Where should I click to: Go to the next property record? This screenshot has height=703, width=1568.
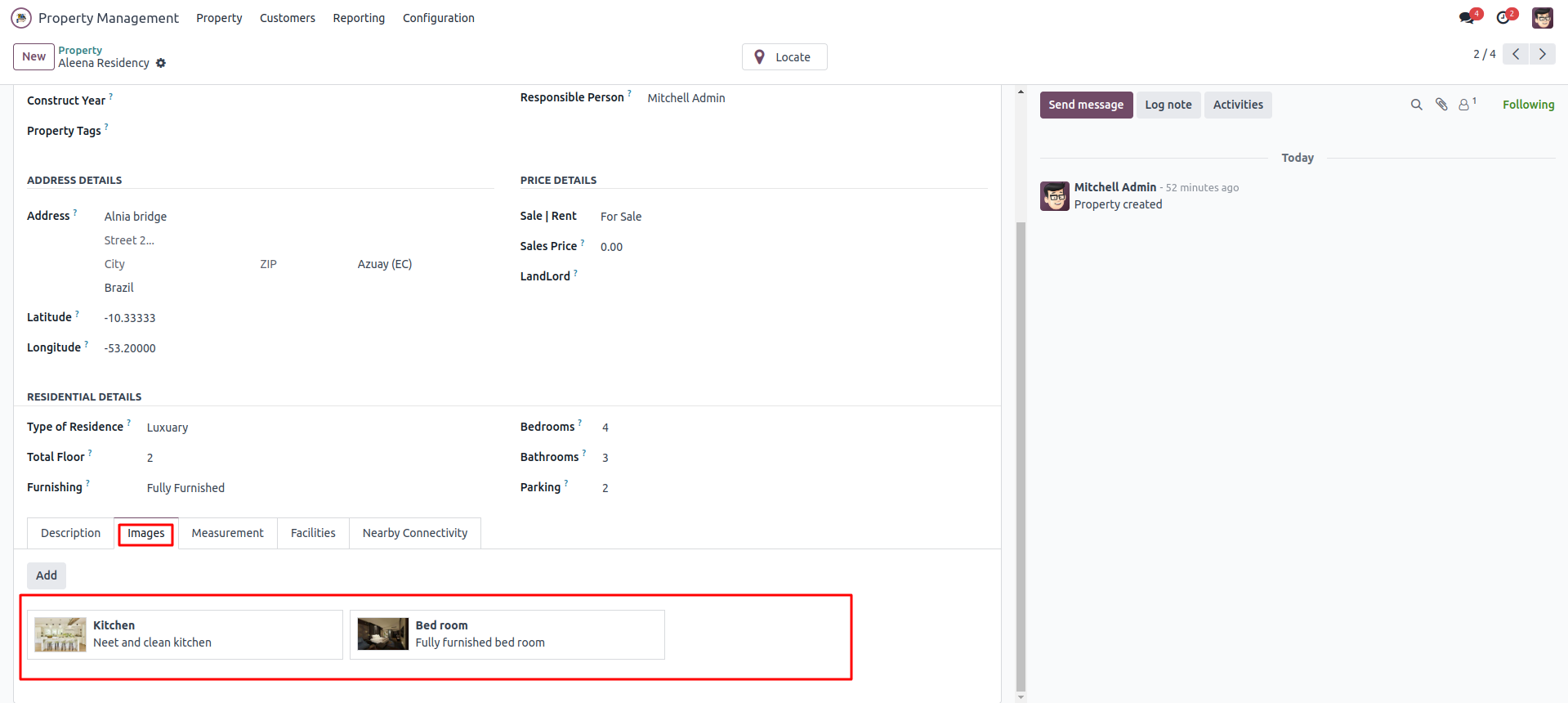pos(1543,54)
